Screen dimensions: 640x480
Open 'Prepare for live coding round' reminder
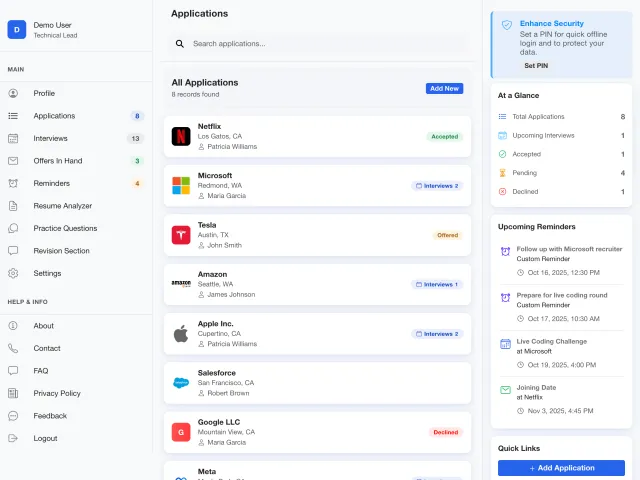tap(561, 307)
